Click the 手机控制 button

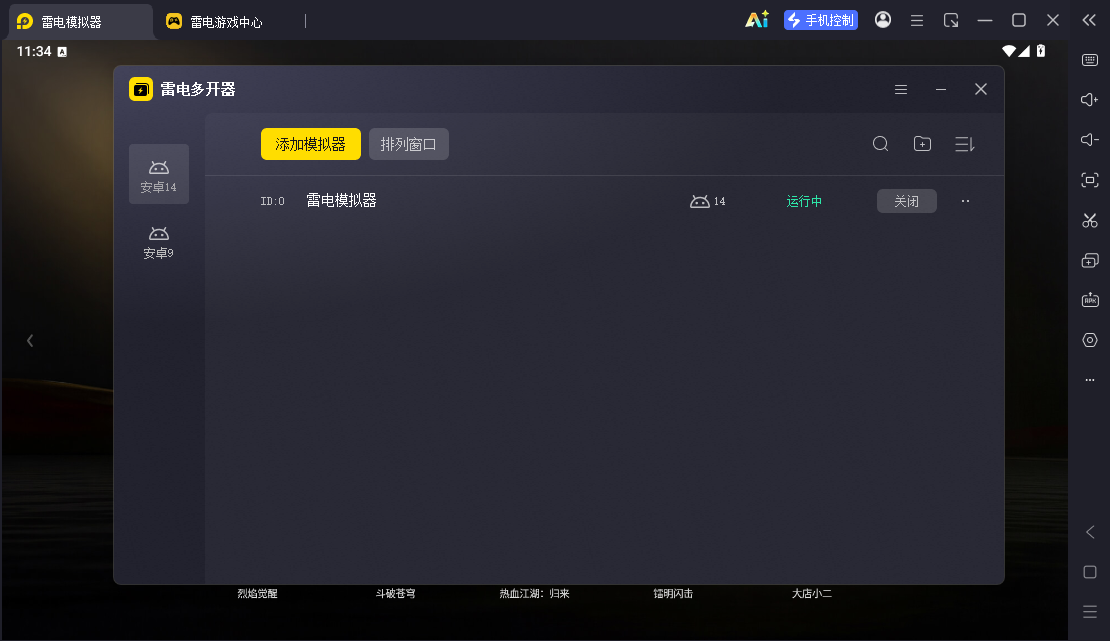(x=821, y=20)
